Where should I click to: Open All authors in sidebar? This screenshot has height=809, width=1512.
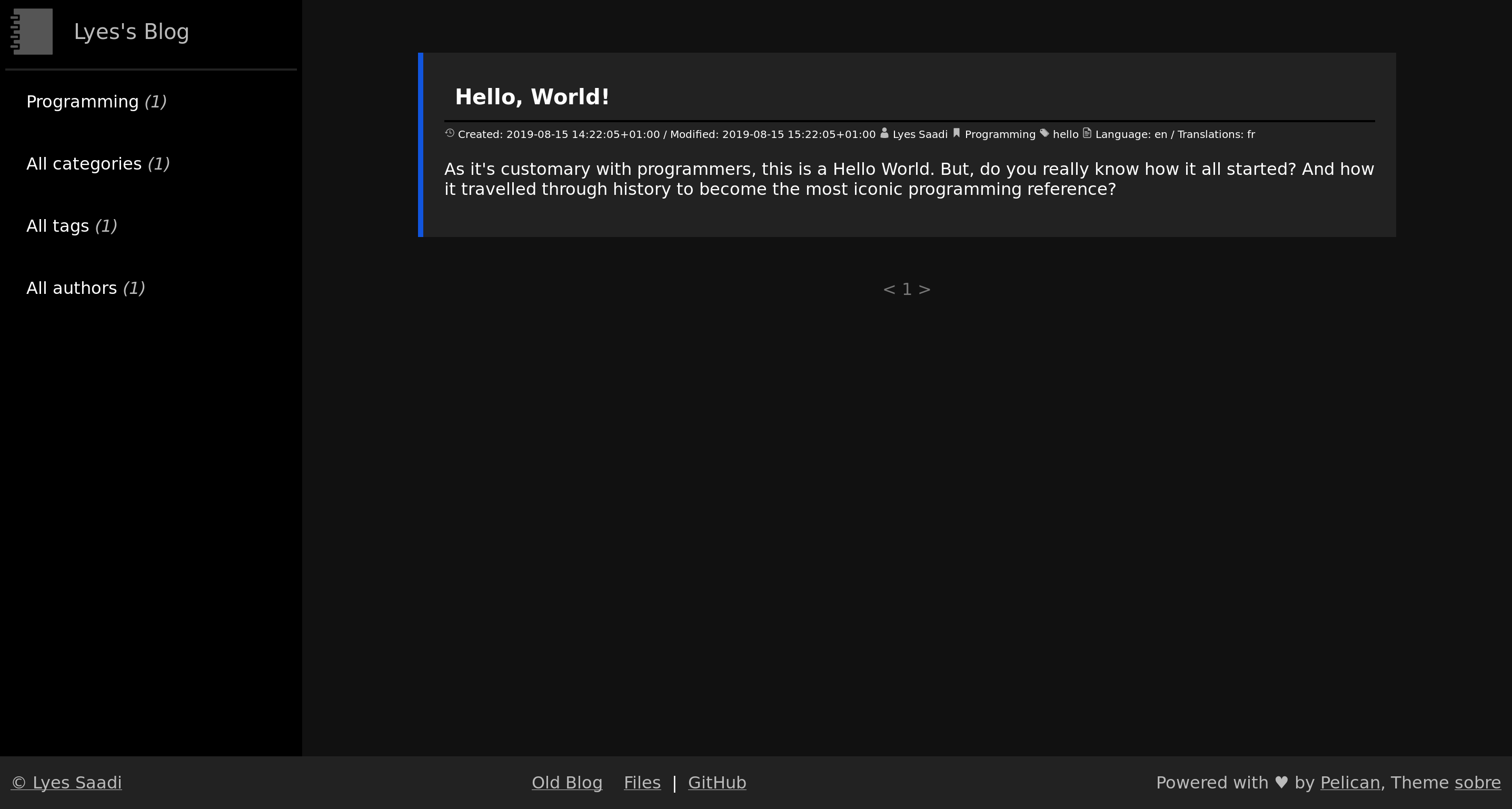72,288
